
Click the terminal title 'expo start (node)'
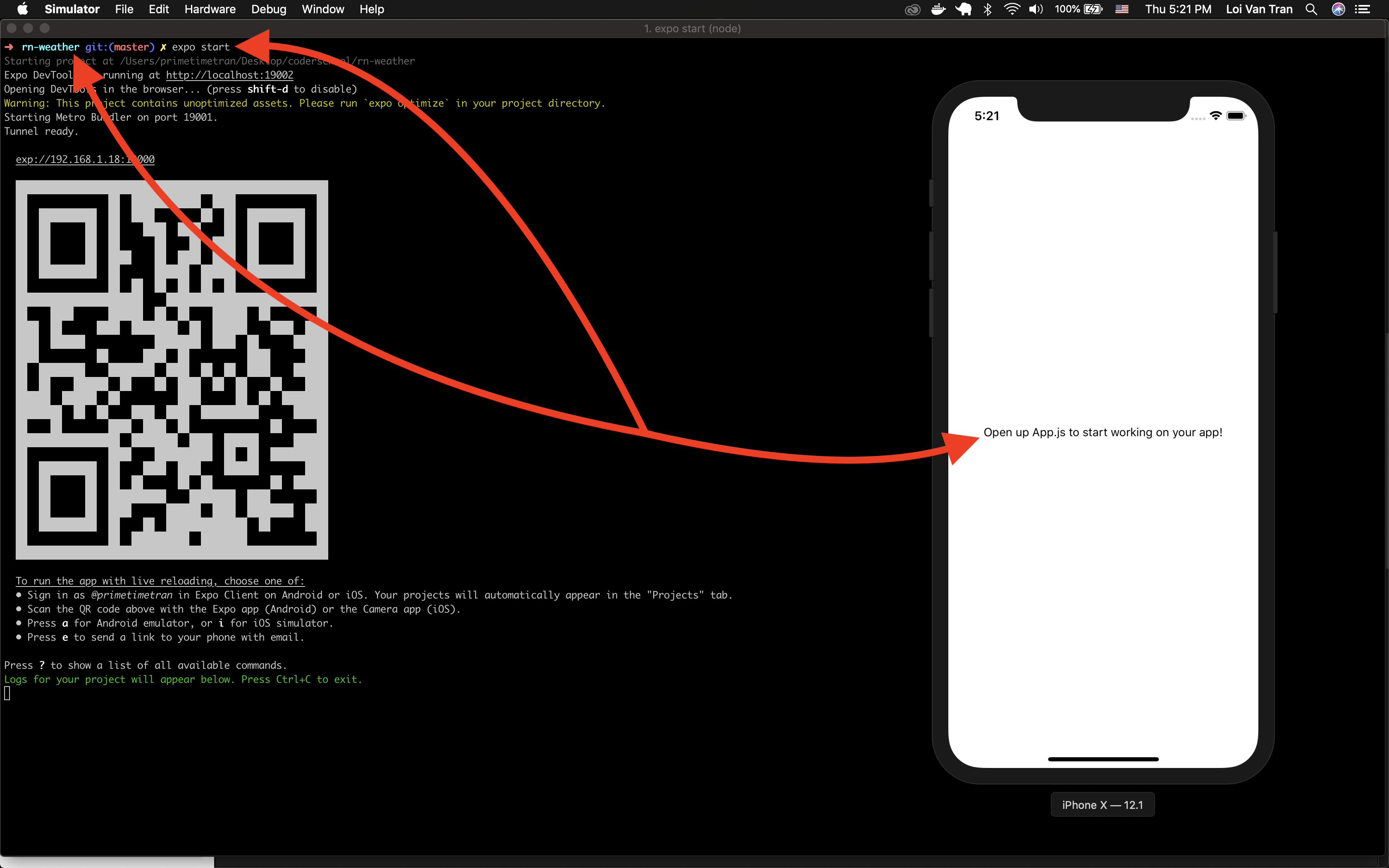coord(692,28)
